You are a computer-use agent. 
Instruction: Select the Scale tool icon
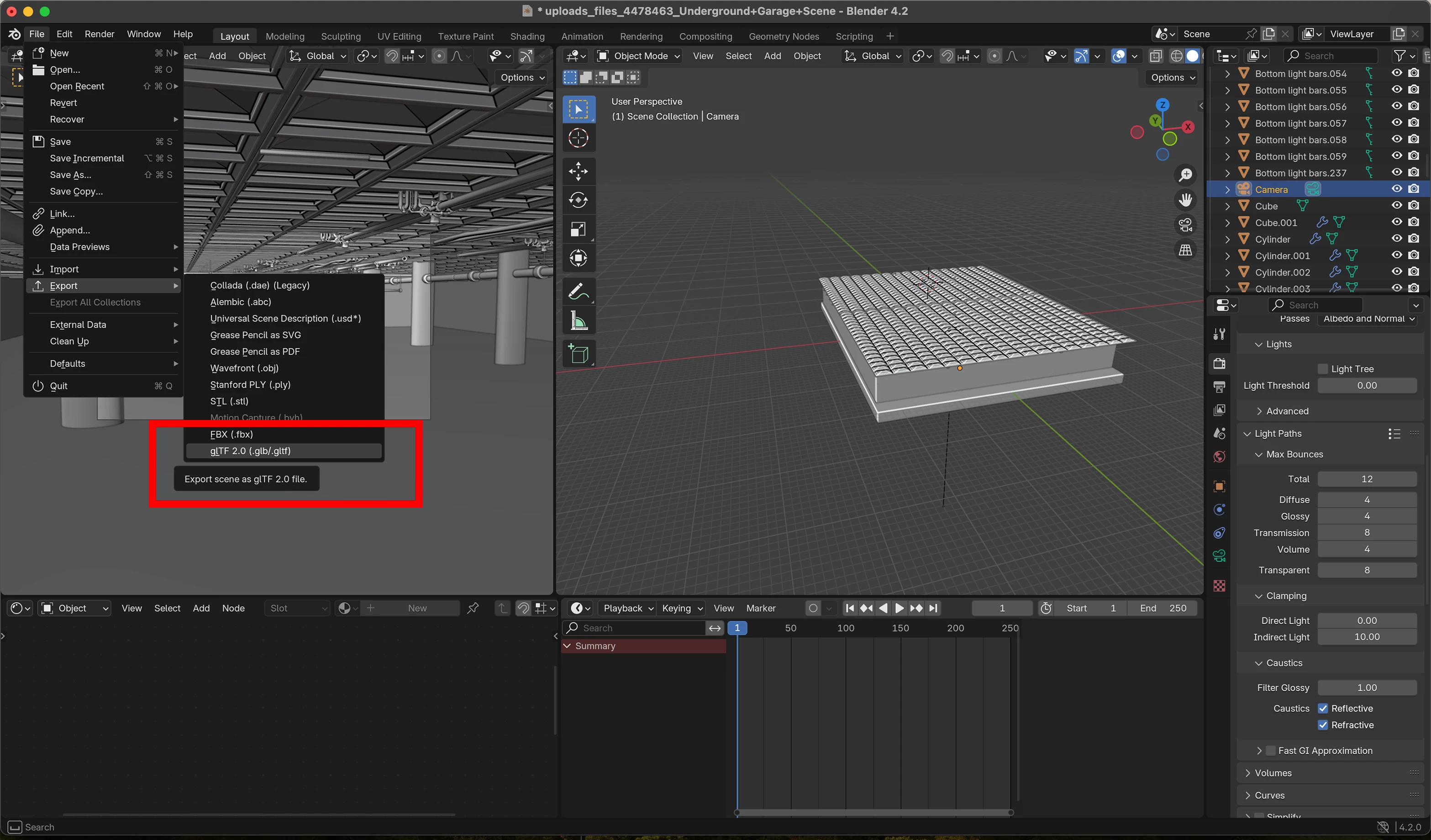[578, 229]
